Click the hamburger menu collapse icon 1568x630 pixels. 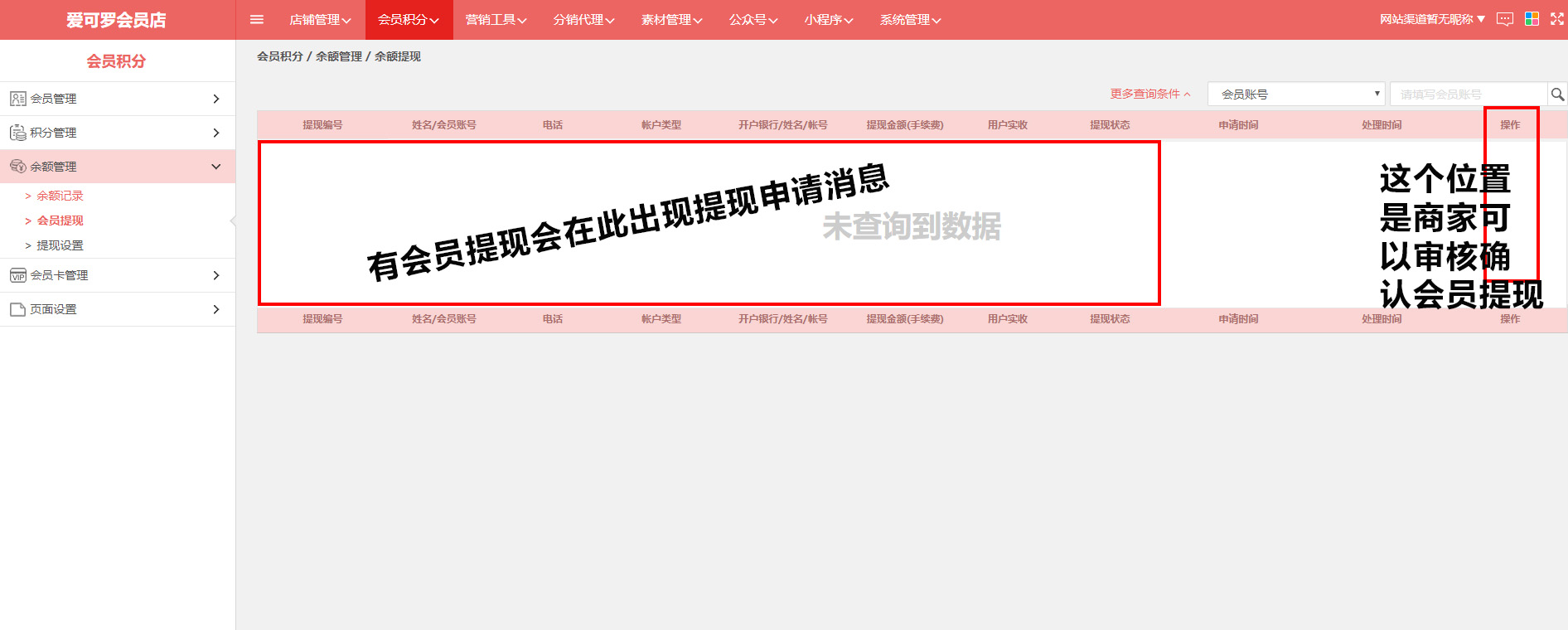tap(257, 20)
